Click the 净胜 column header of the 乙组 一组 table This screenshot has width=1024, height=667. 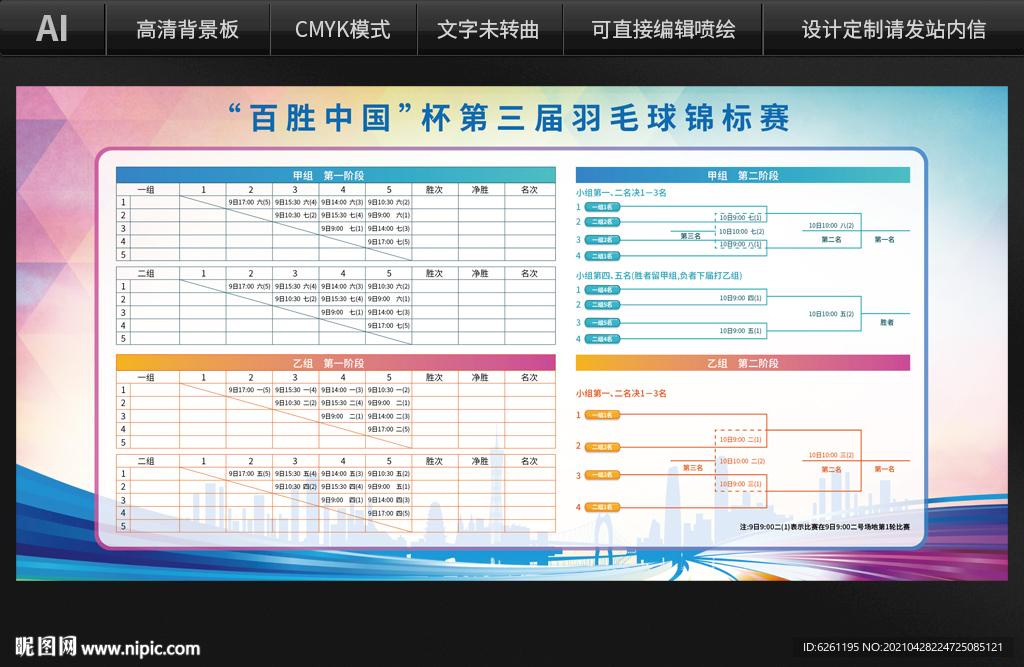coord(481,378)
